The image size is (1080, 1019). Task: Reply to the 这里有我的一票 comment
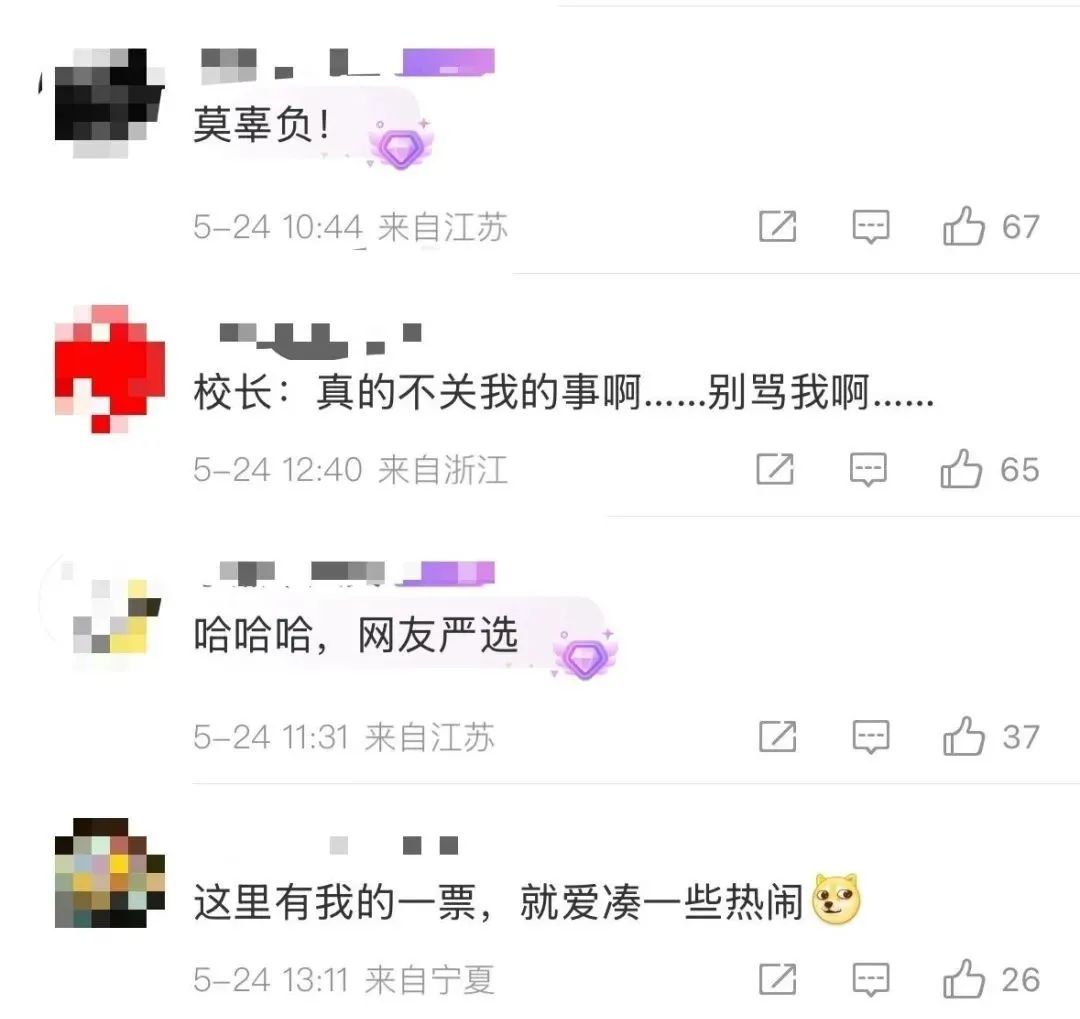point(871,979)
